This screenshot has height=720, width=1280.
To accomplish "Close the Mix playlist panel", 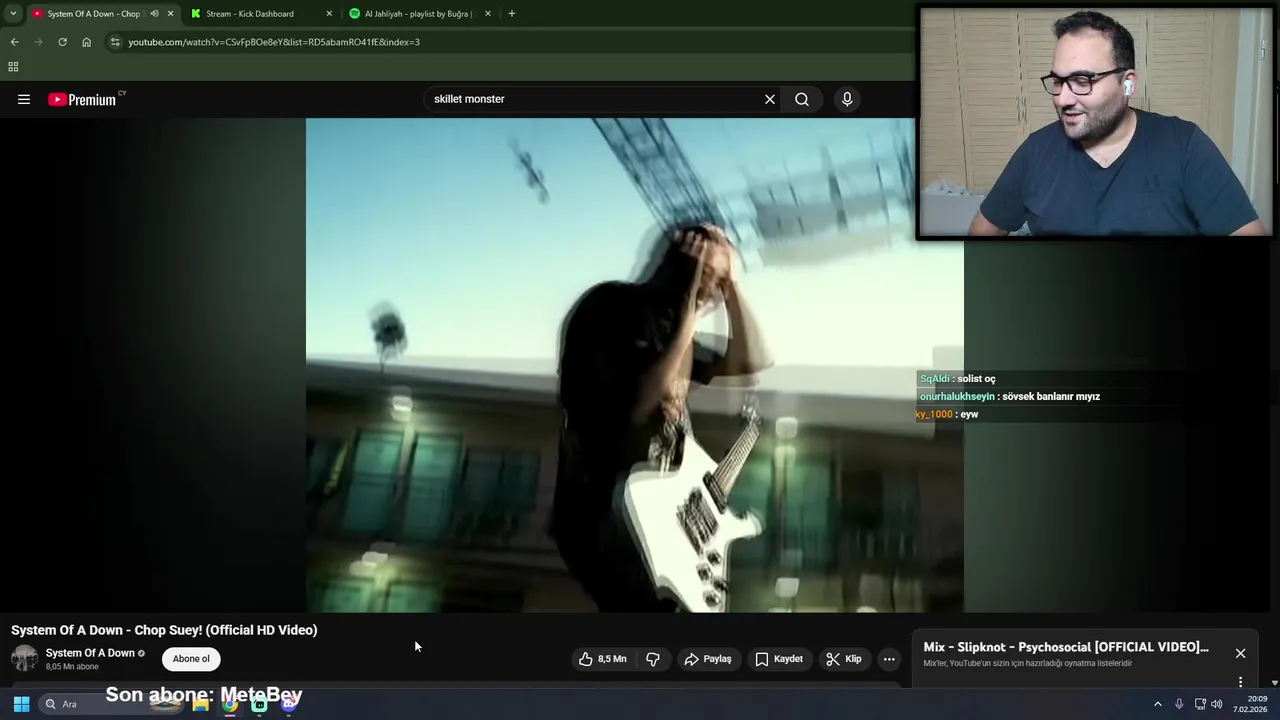I will click(x=1240, y=653).
